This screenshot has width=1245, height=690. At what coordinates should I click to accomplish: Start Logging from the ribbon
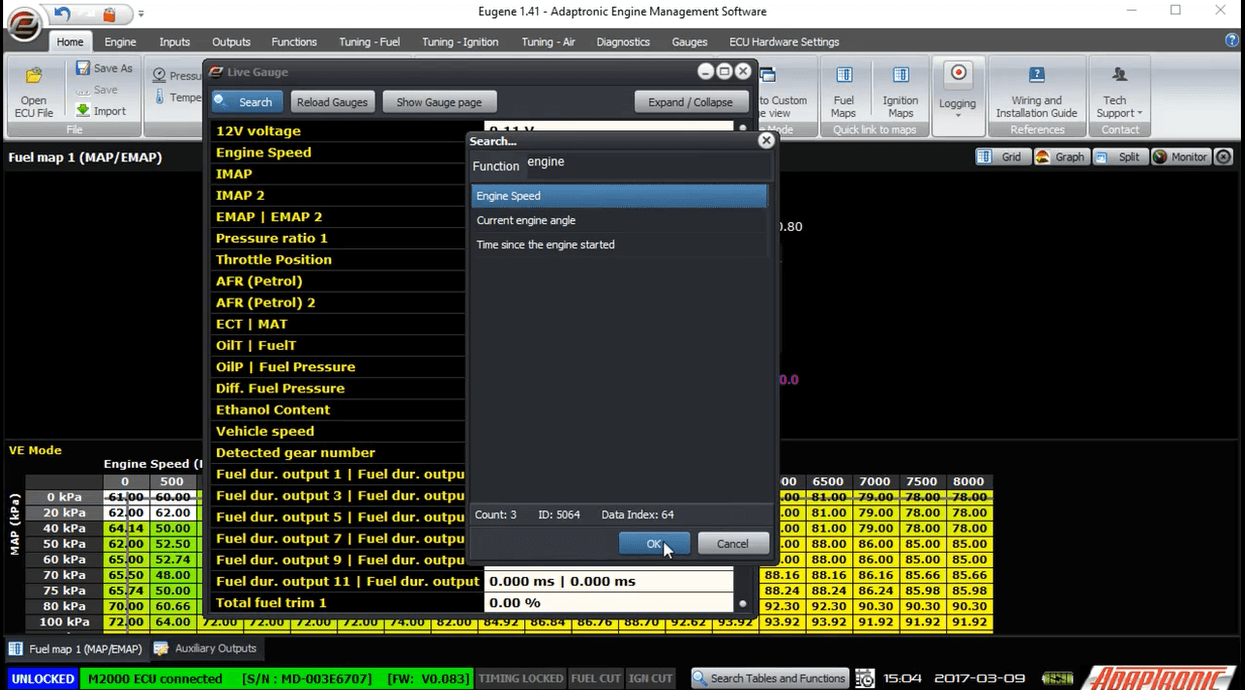tap(957, 84)
